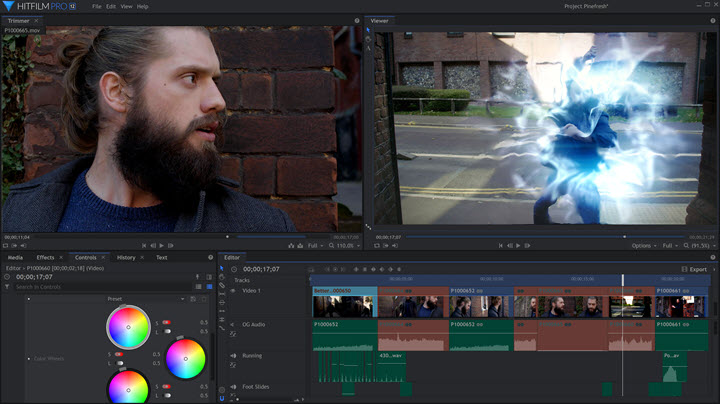
Task: Select the slice tool in Editor toolbar
Action: 222,286
